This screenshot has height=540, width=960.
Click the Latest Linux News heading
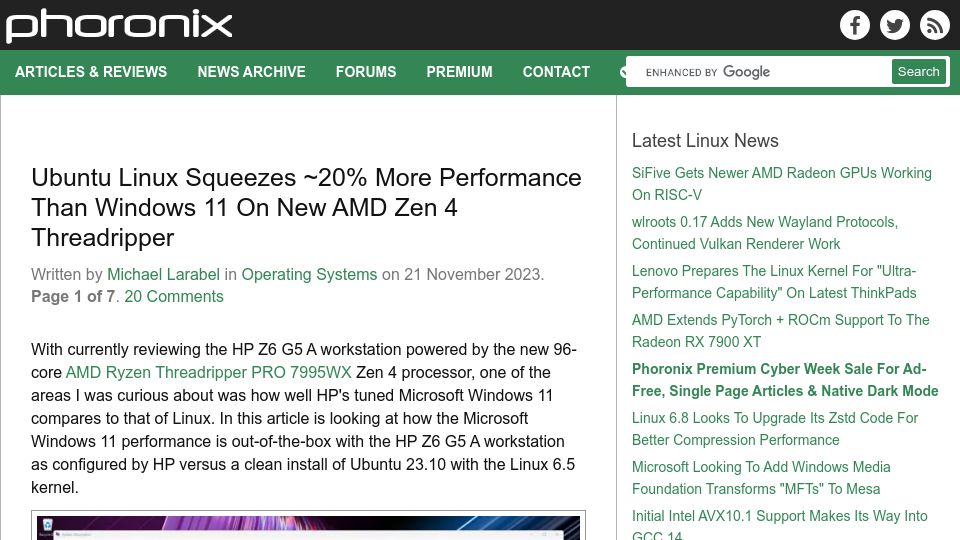coord(705,140)
